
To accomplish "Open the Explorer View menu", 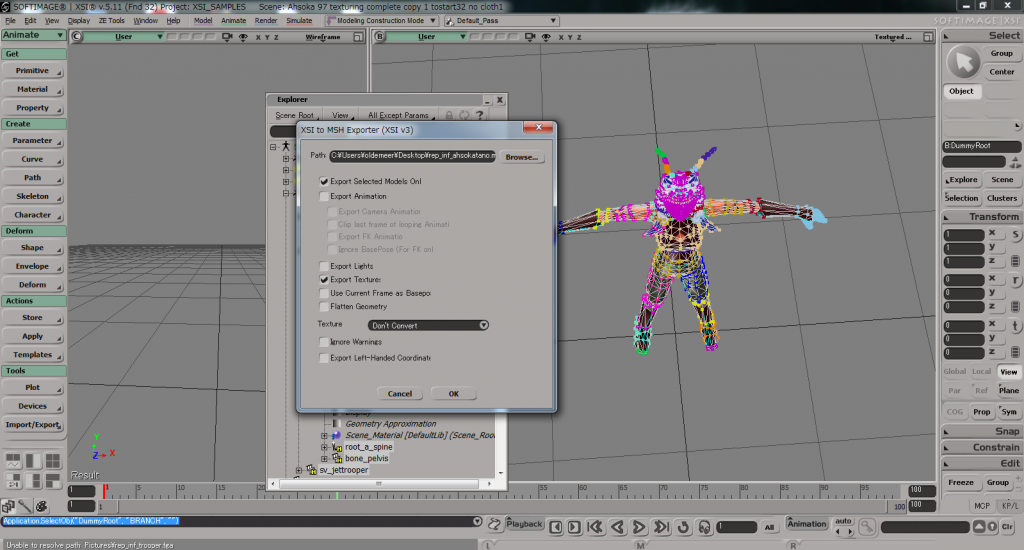I will click(x=342, y=116).
